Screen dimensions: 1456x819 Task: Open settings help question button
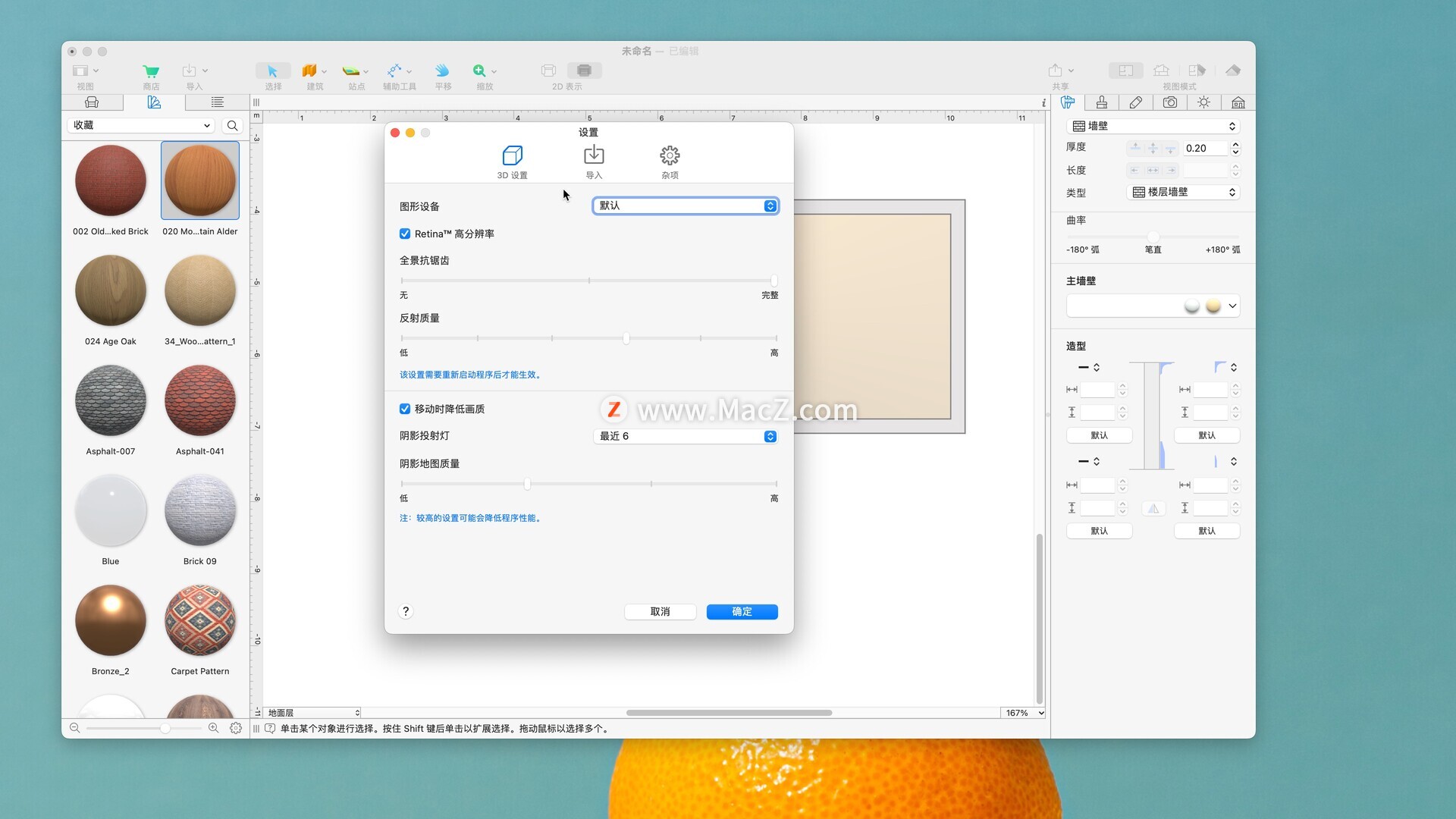coord(406,611)
